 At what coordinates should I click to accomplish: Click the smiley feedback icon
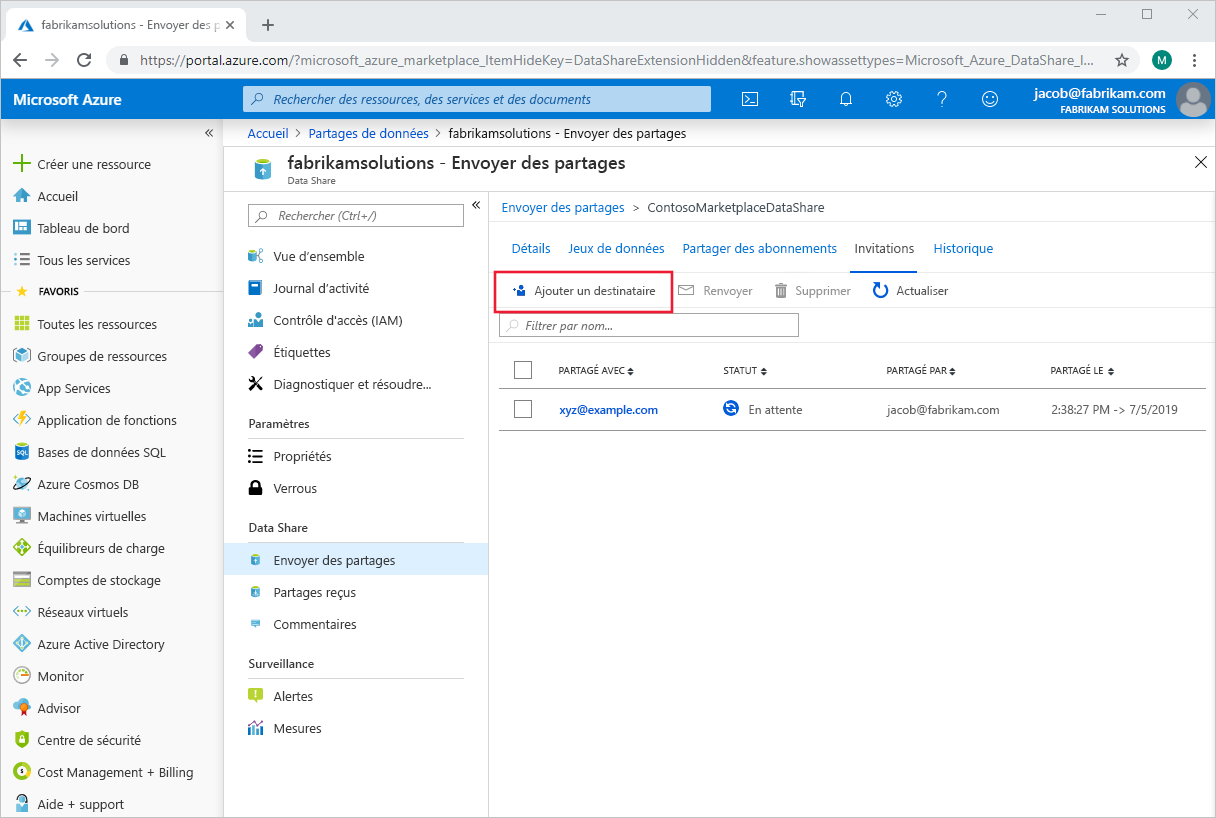coord(989,99)
